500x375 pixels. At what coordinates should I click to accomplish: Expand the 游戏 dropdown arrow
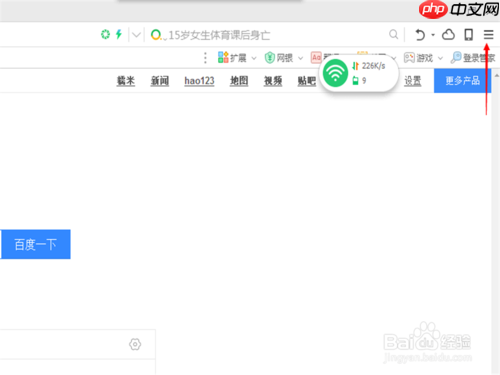[440, 58]
